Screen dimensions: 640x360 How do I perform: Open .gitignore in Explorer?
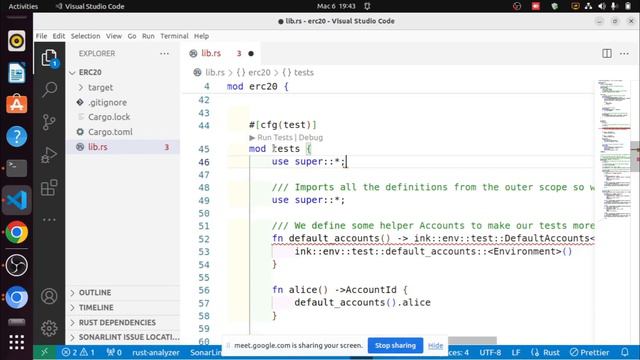(107, 102)
